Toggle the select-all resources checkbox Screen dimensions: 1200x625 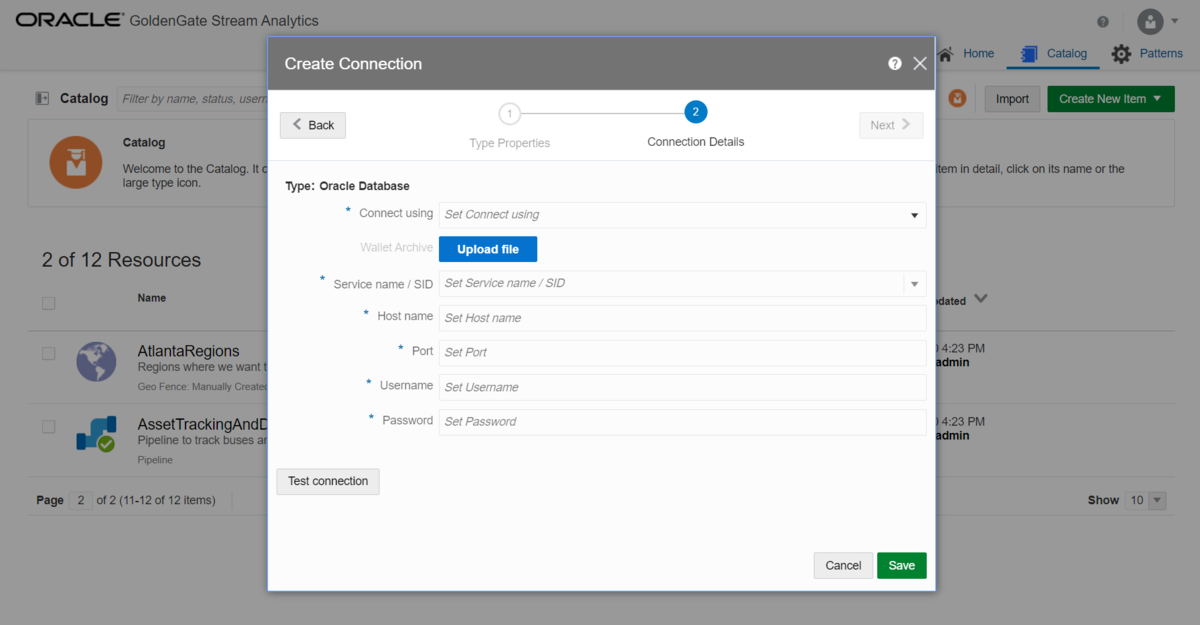48,303
